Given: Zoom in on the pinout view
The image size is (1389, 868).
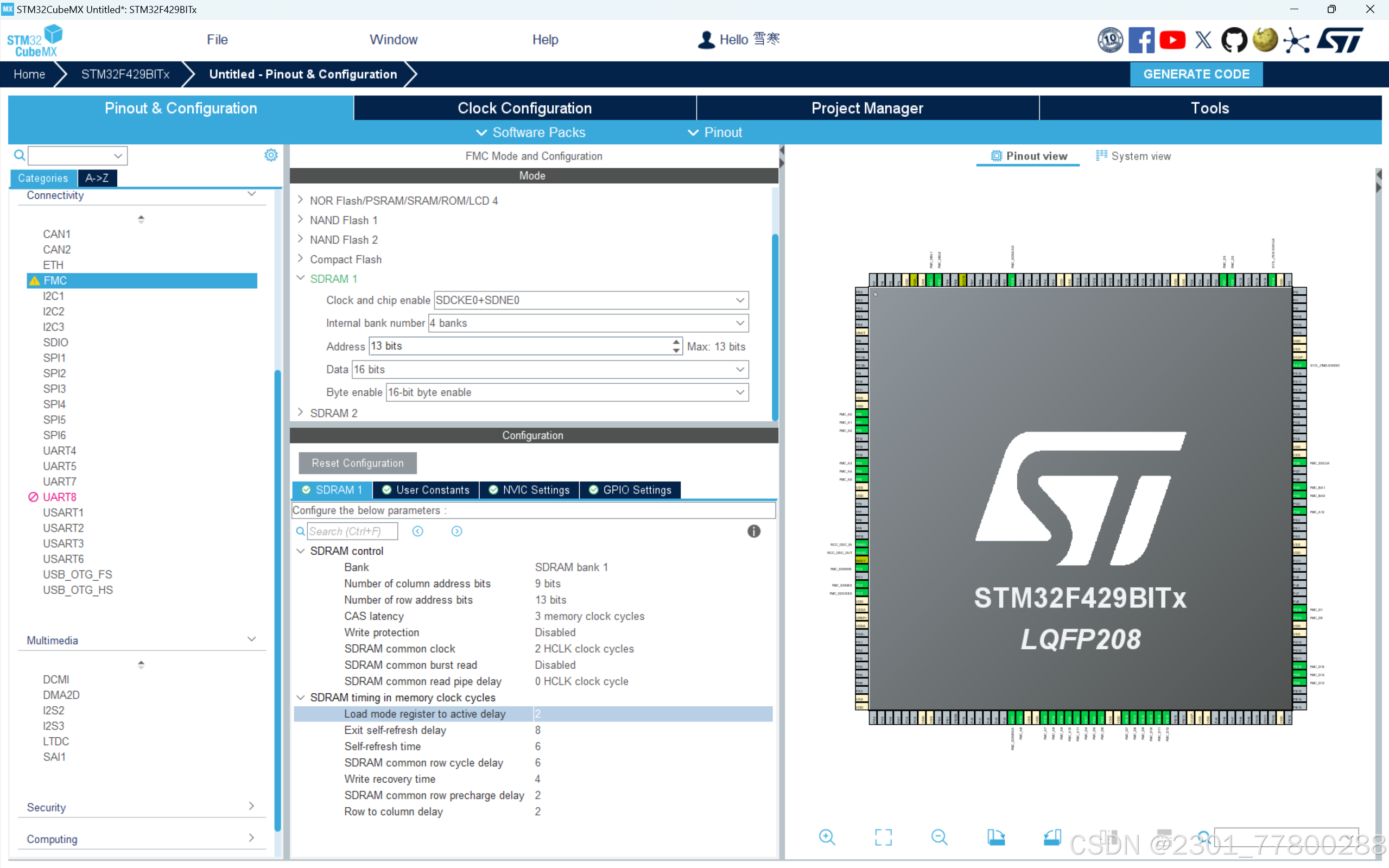Looking at the screenshot, I should [x=827, y=837].
